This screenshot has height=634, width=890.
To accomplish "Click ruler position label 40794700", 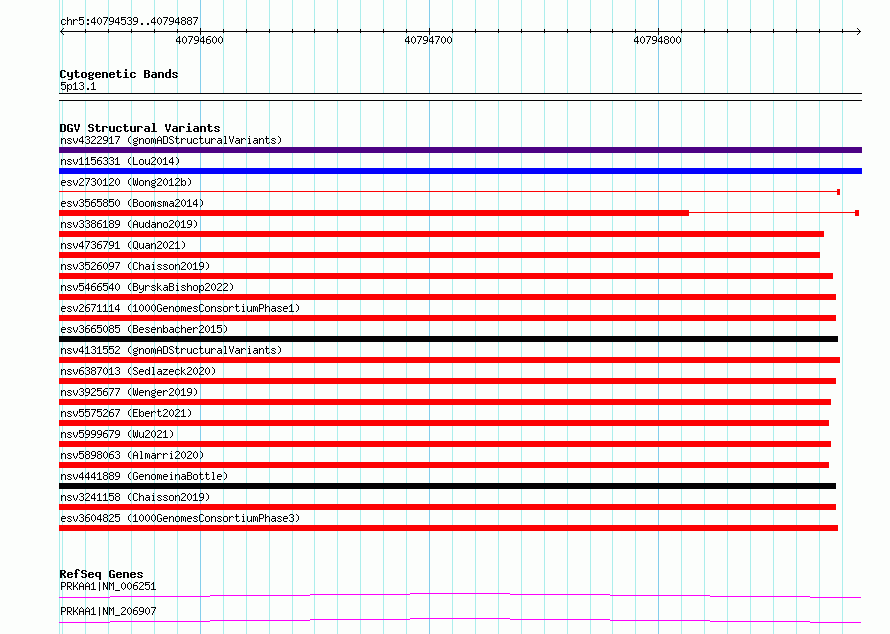I will 429,40.
